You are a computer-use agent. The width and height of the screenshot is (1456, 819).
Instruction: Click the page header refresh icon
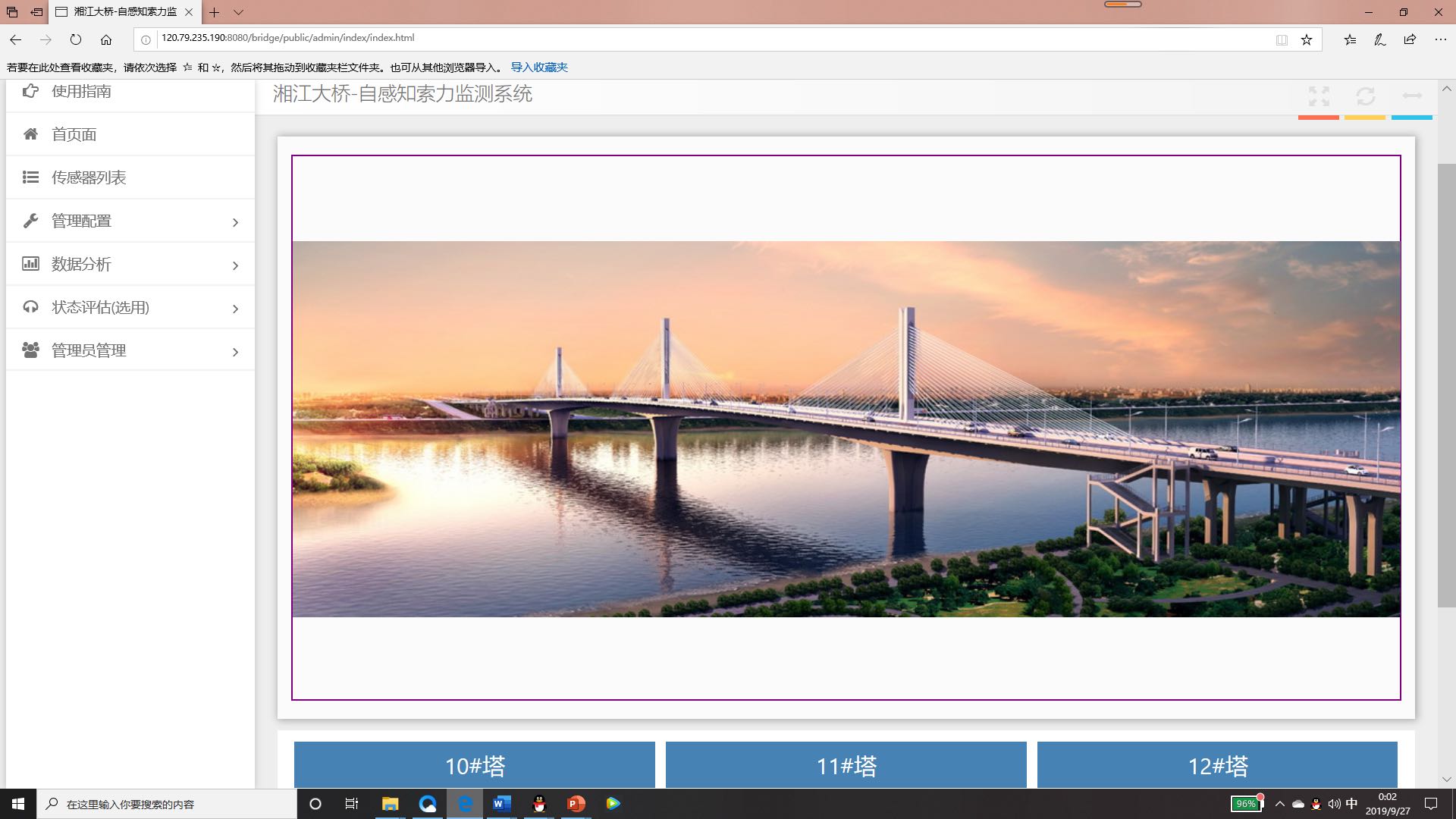tap(1366, 96)
